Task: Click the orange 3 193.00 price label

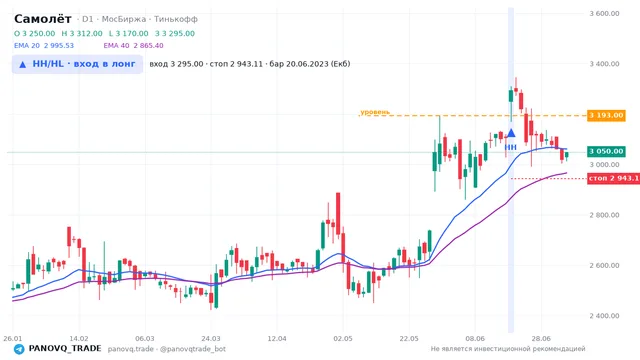Action: pyautogui.click(x=606, y=116)
